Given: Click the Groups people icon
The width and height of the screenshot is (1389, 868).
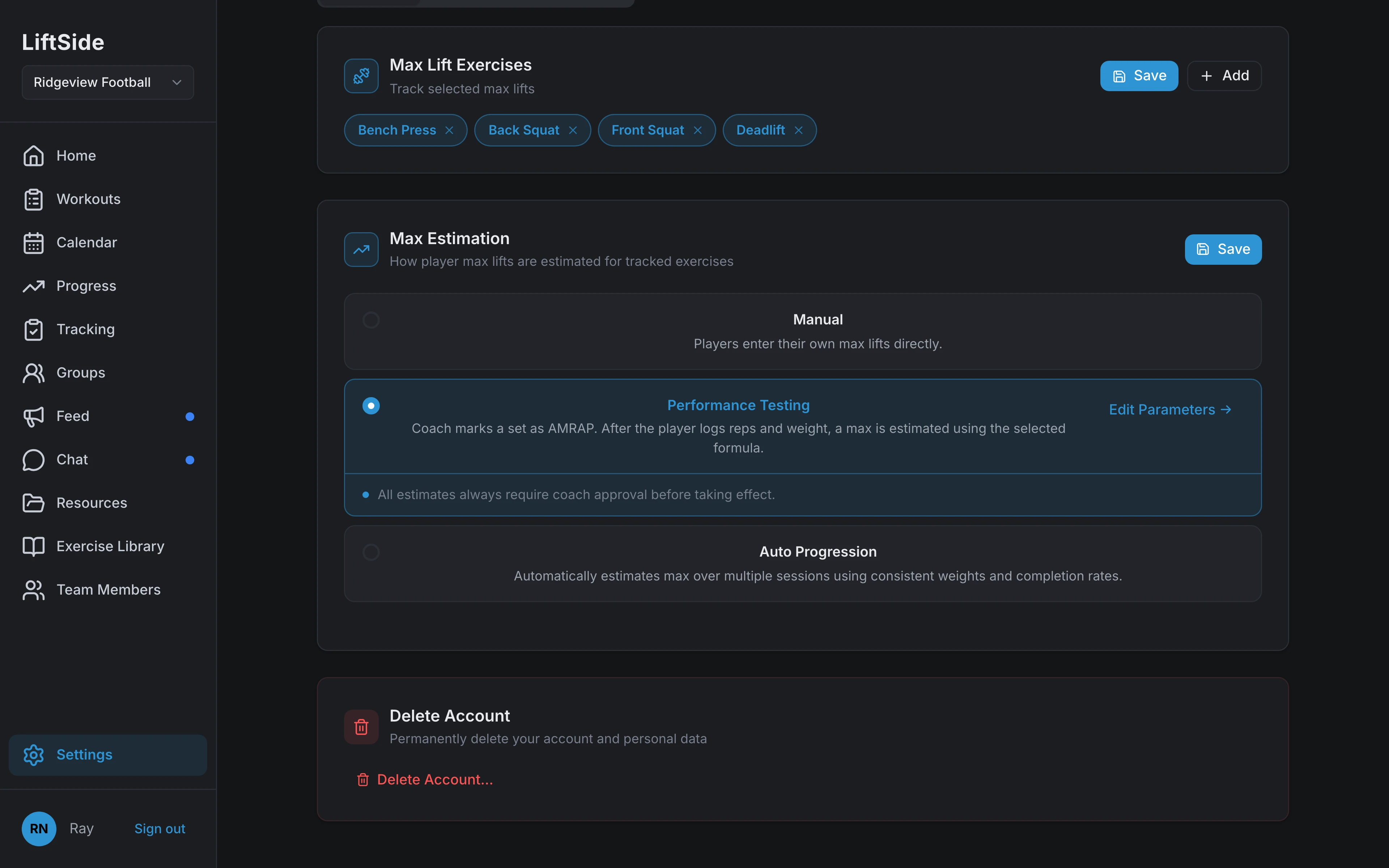Looking at the screenshot, I should [x=33, y=373].
